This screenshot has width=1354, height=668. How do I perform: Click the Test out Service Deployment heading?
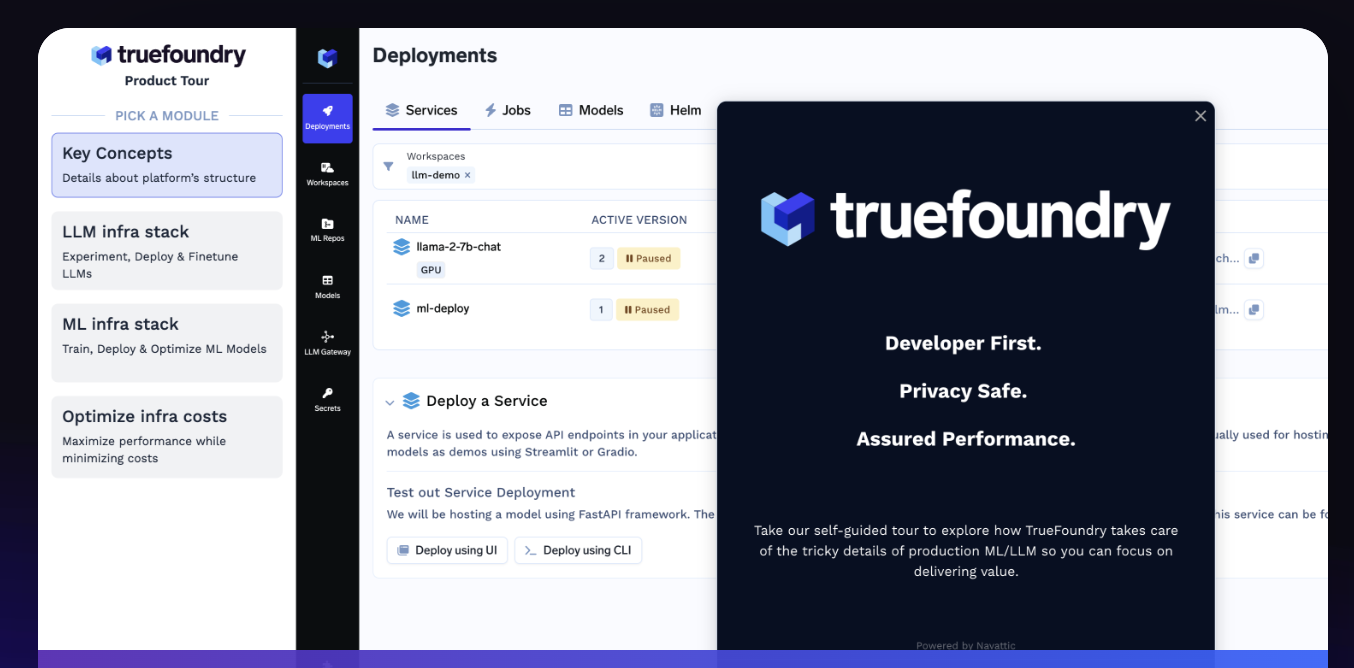point(481,492)
